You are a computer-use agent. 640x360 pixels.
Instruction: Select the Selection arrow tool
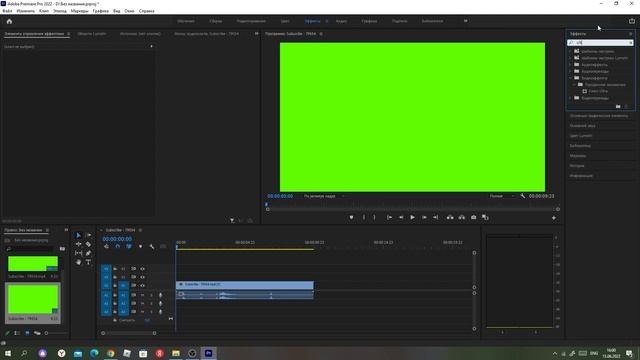(x=78, y=236)
